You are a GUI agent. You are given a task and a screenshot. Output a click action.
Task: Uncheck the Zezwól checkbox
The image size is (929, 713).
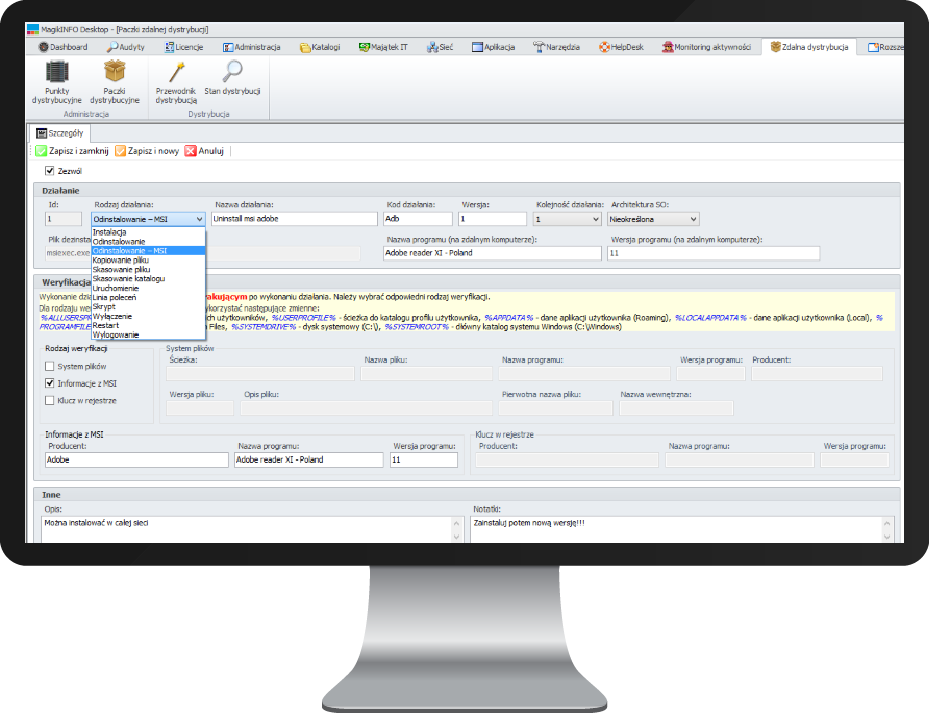click(50, 171)
